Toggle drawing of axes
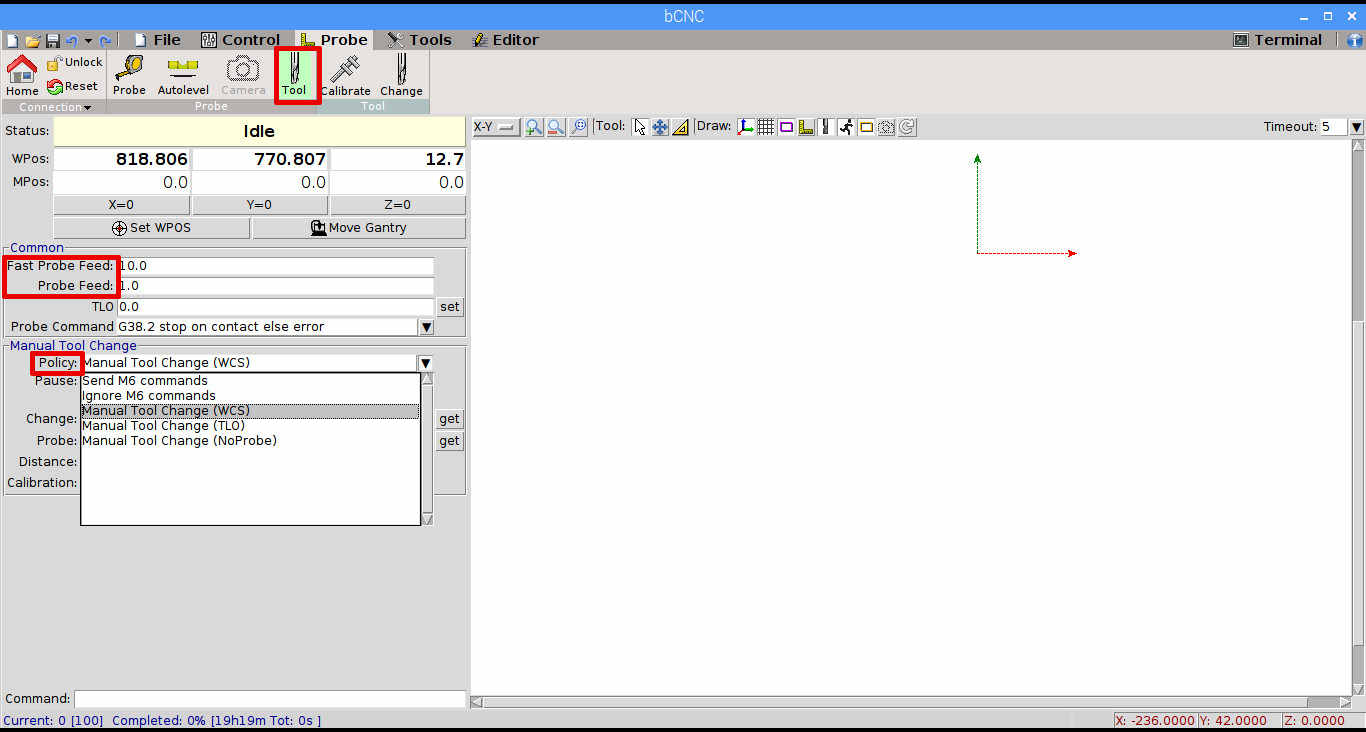The height and width of the screenshot is (732, 1366). point(746,127)
